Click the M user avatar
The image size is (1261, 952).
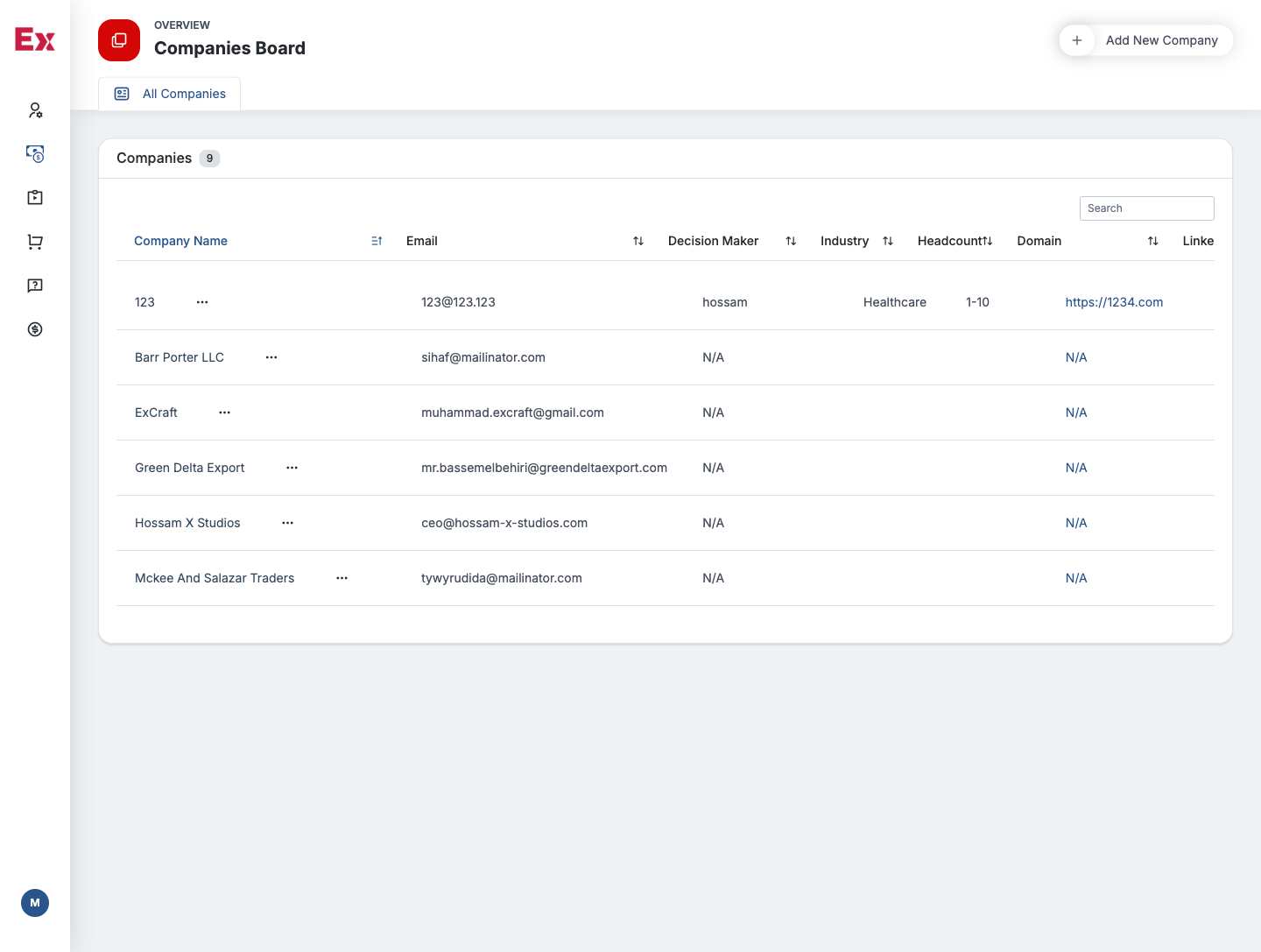click(x=35, y=903)
